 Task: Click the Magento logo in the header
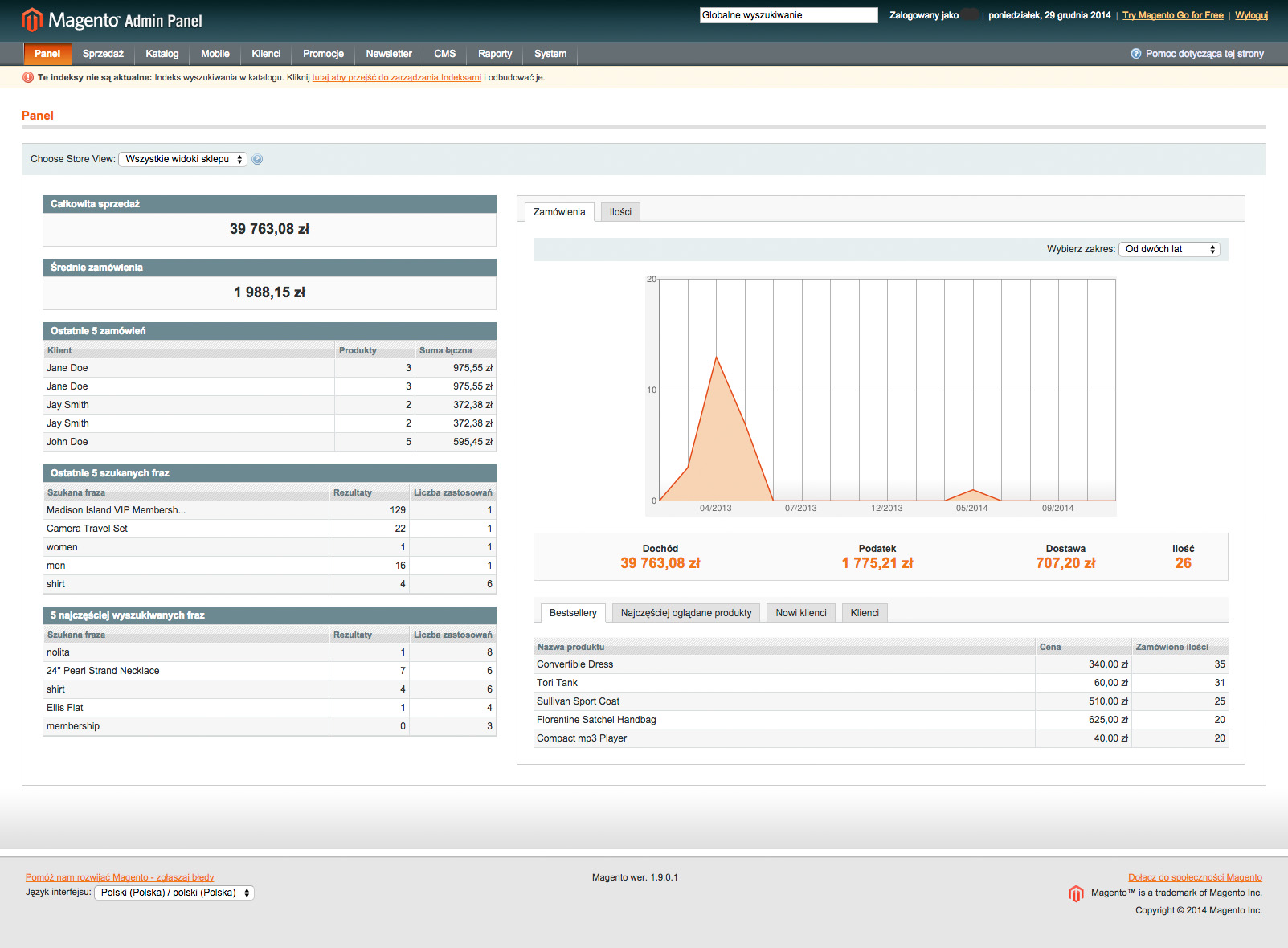pyautogui.click(x=112, y=19)
